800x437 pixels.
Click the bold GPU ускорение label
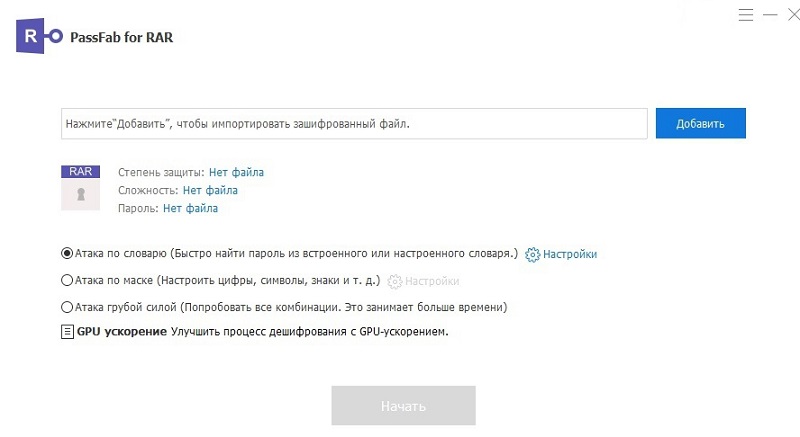(x=122, y=331)
